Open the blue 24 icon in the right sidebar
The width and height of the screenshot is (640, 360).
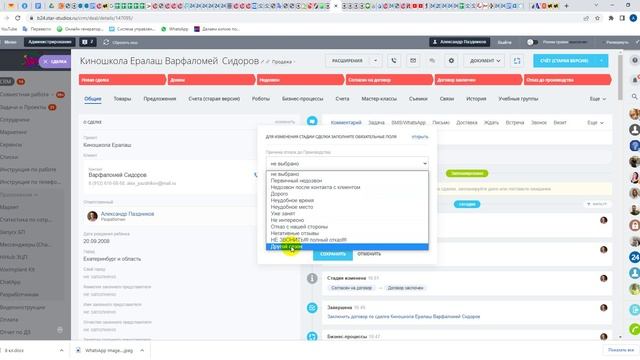[x=635, y=257]
